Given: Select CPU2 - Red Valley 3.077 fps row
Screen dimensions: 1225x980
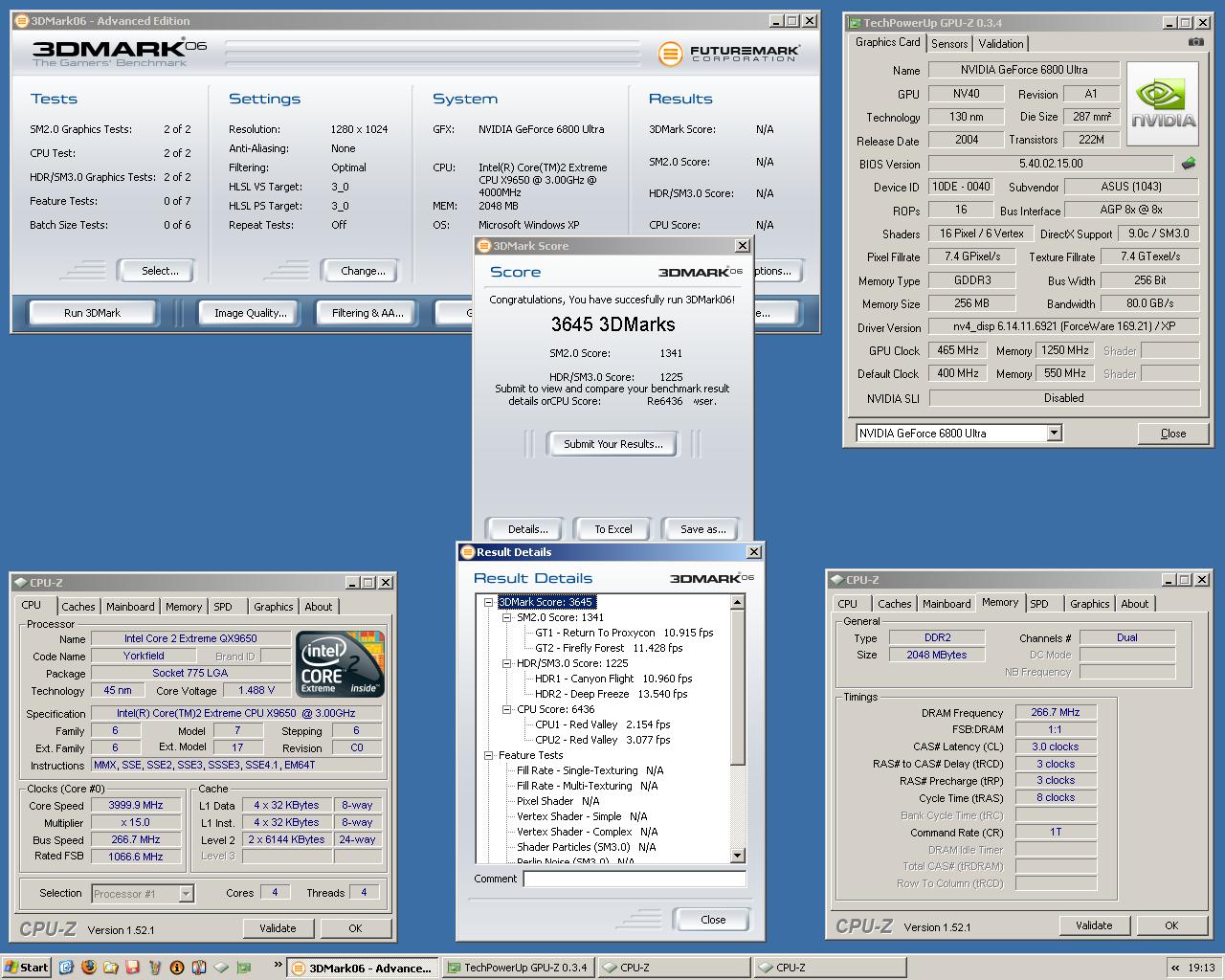Looking at the screenshot, I should tap(602, 740).
